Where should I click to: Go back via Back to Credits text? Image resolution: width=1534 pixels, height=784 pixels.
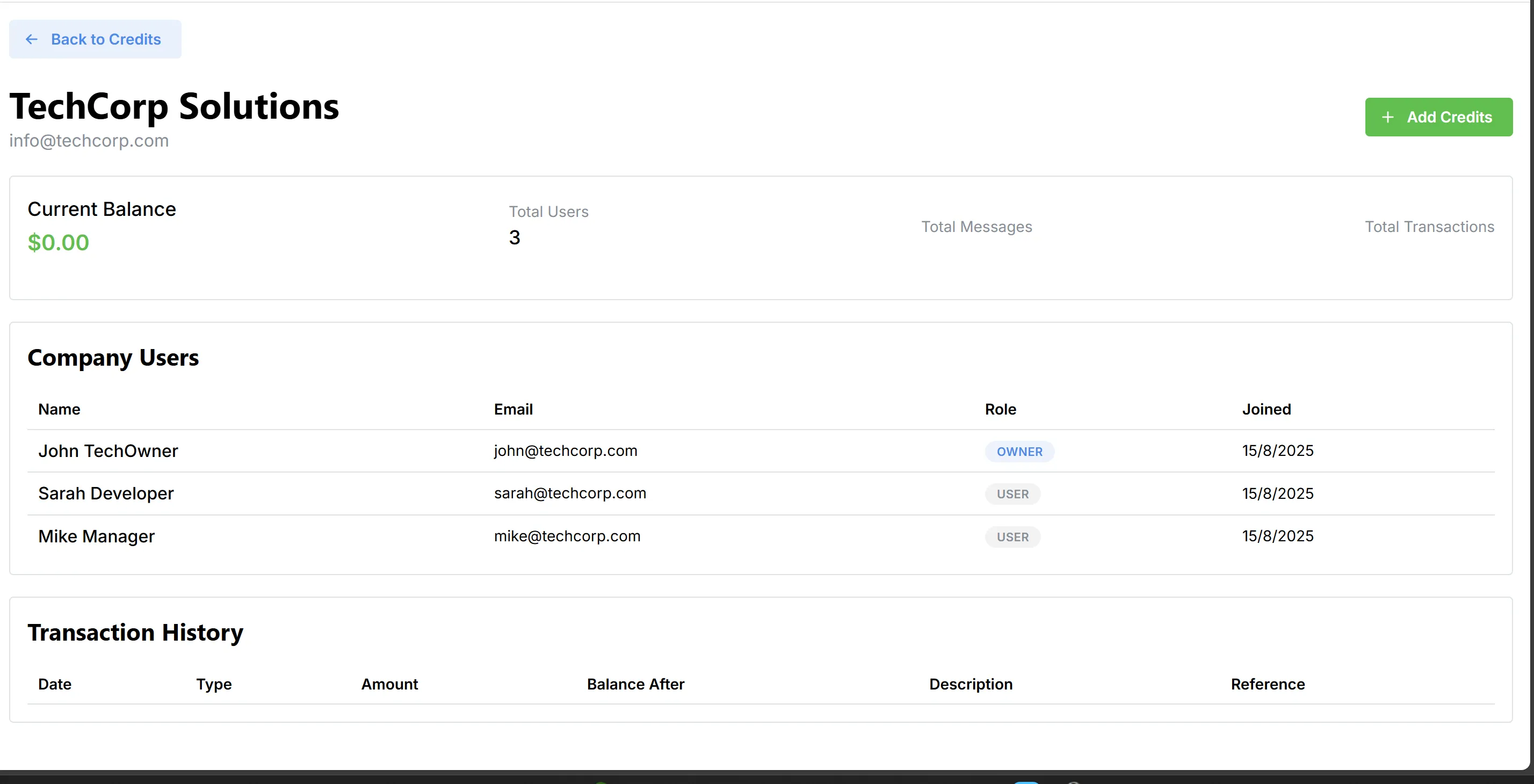point(106,39)
